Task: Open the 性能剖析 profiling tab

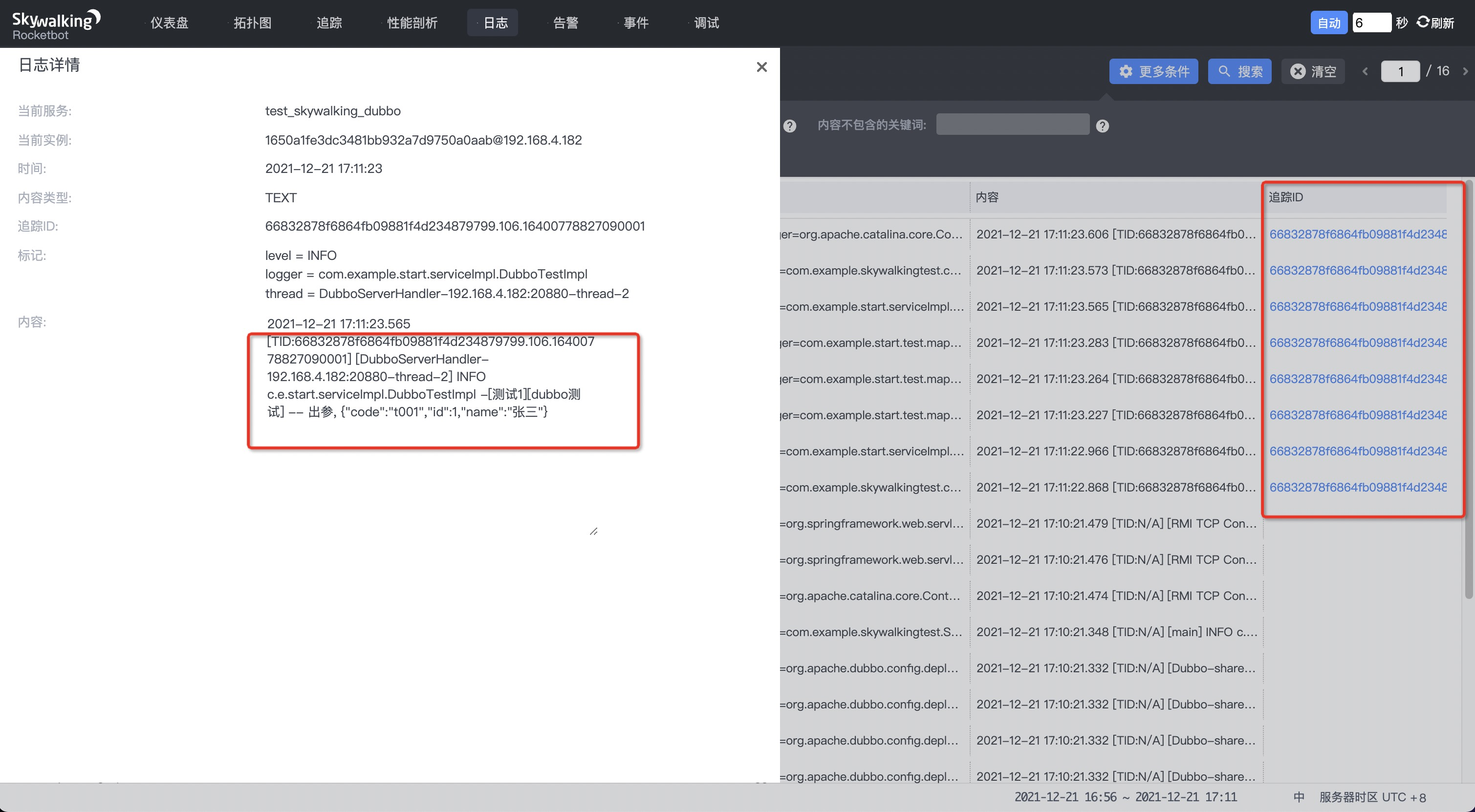Action: tap(412, 23)
